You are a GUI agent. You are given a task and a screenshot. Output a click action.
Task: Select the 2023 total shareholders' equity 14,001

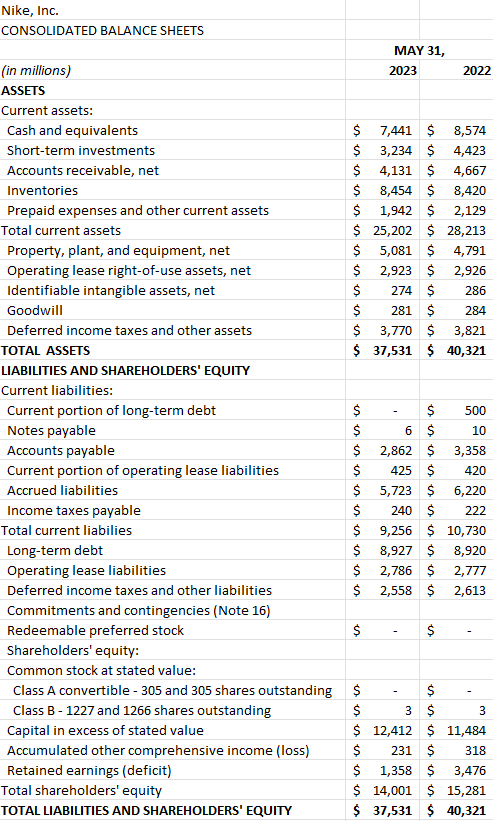tap(393, 791)
